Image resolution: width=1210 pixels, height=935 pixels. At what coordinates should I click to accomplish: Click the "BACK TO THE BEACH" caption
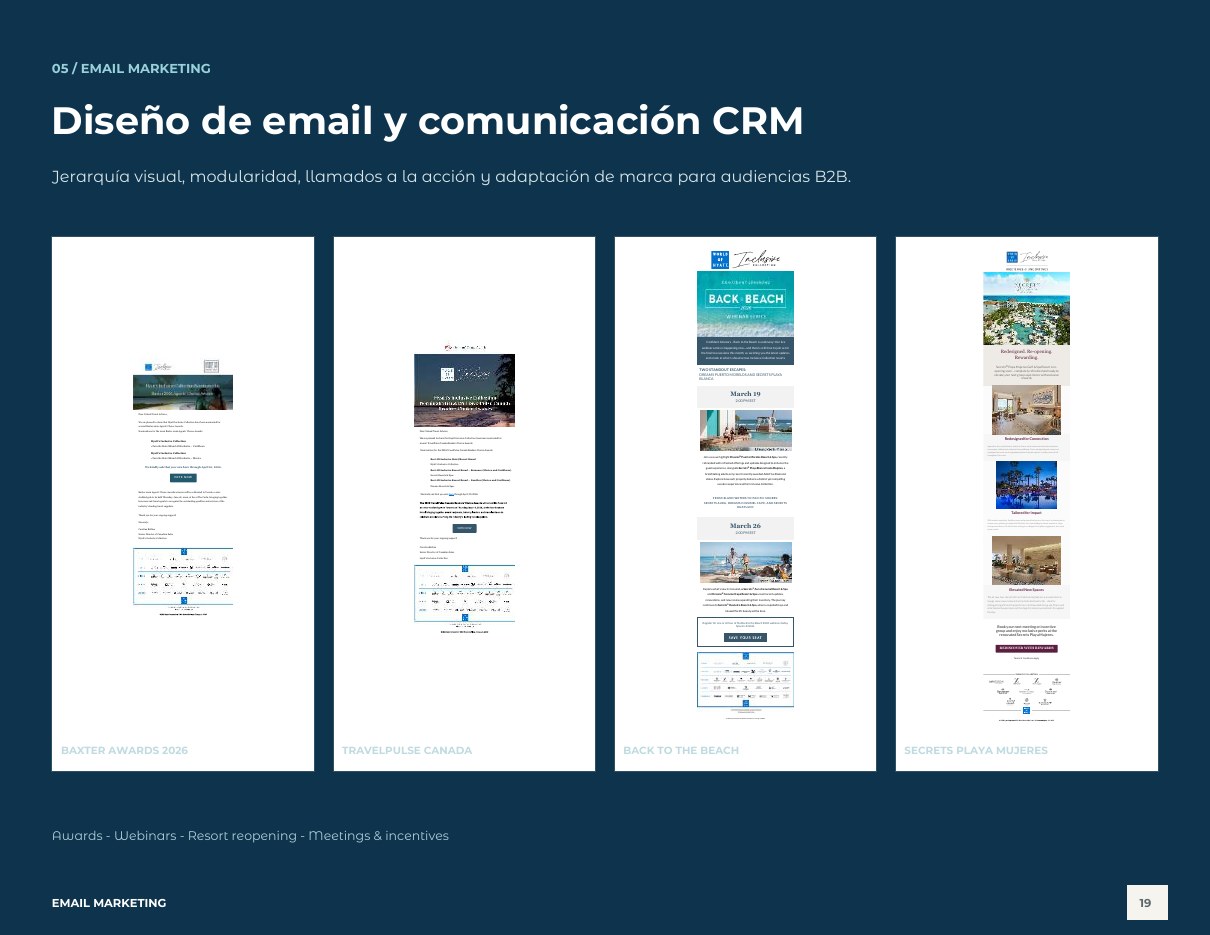coord(681,750)
